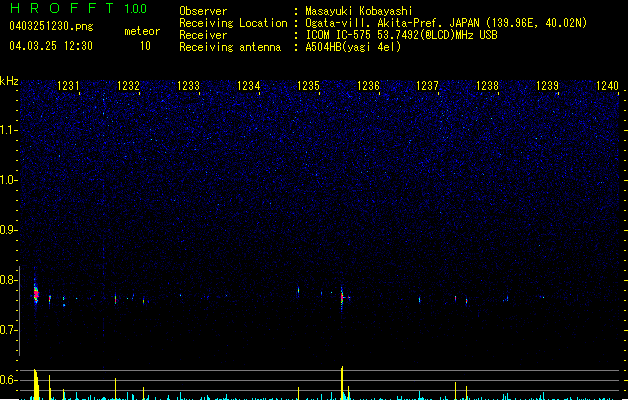Click the 1.1 kHz frequency axis label
This screenshot has width=629, height=400.
point(9,130)
